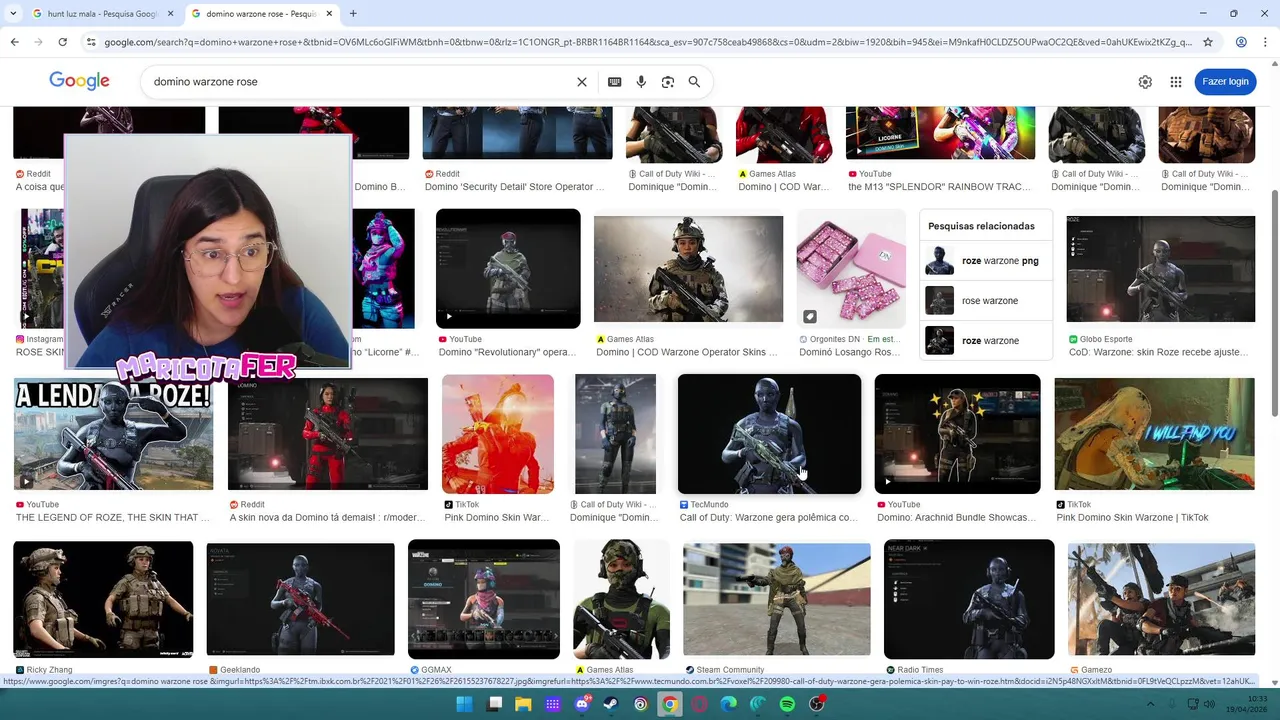Open TecMundo 'Call of Duty: Warzone gera polêmica' link

768,518
